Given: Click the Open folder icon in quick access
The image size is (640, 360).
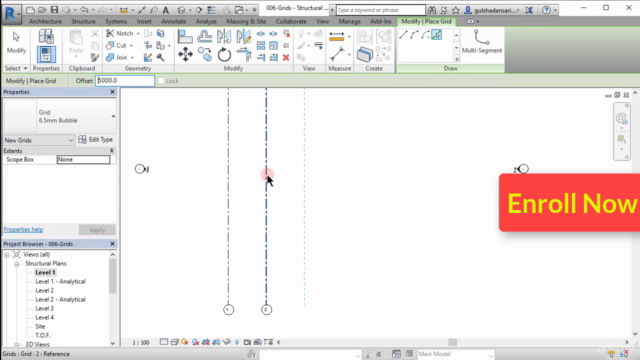Looking at the screenshot, I should [x=42, y=10].
